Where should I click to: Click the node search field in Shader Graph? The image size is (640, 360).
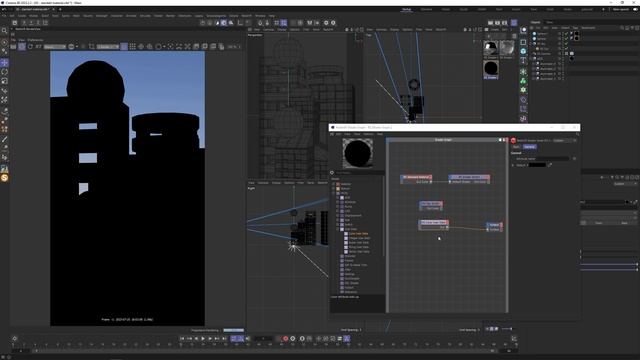tap(358, 173)
